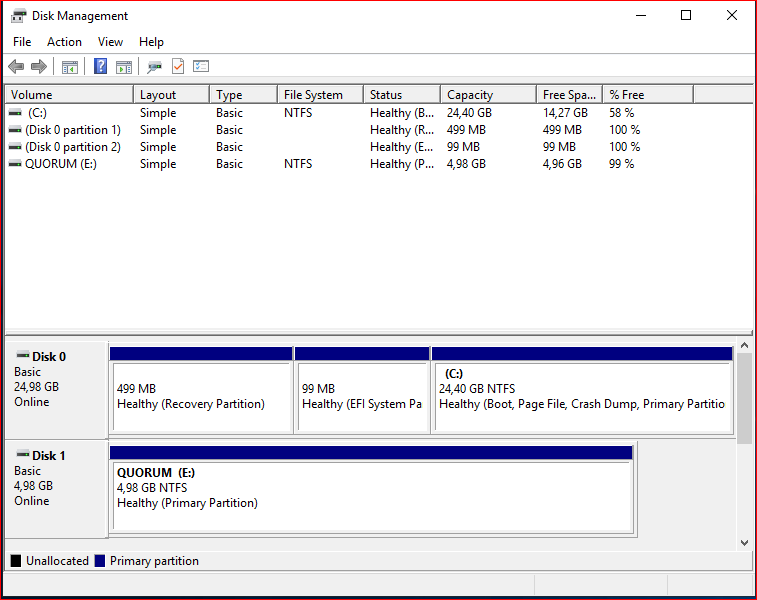Open the Action menu
Viewport: 757px width, 600px height.
click(x=64, y=42)
